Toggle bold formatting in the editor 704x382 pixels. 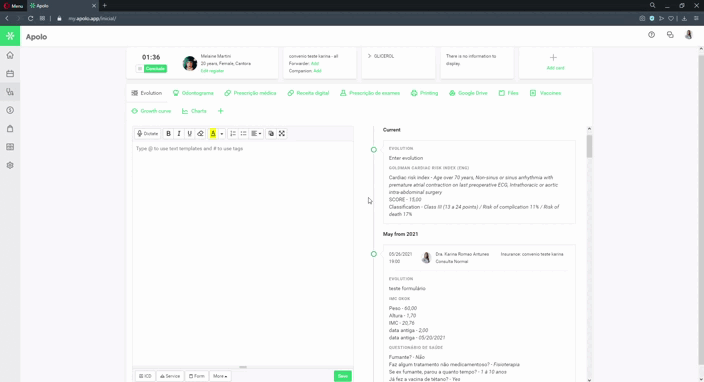point(168,133)
